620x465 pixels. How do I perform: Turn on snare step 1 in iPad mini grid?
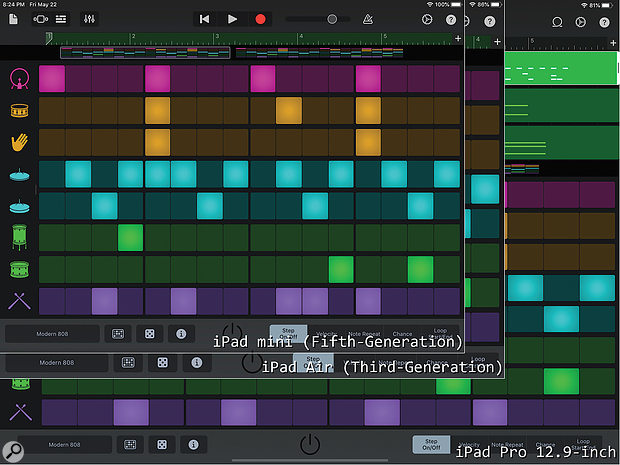[52, 111]
